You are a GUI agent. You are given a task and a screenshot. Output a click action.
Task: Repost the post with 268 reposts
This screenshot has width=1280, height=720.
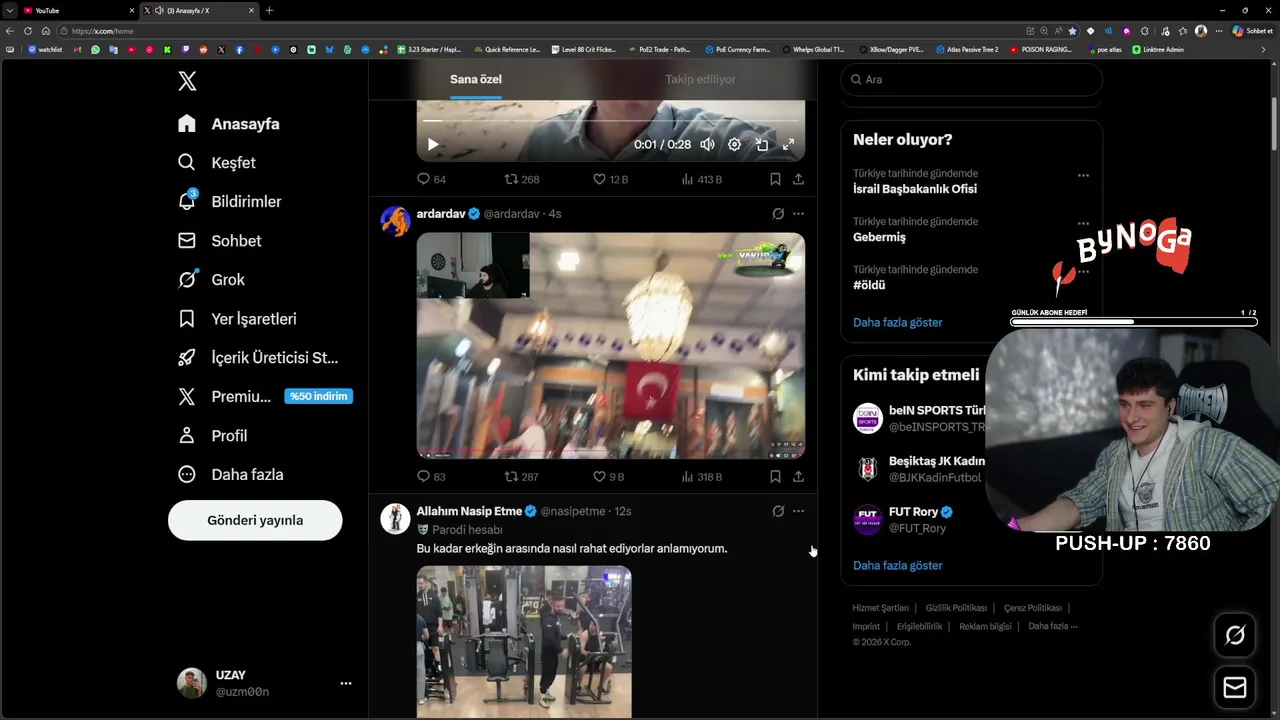tap(522, 179)
